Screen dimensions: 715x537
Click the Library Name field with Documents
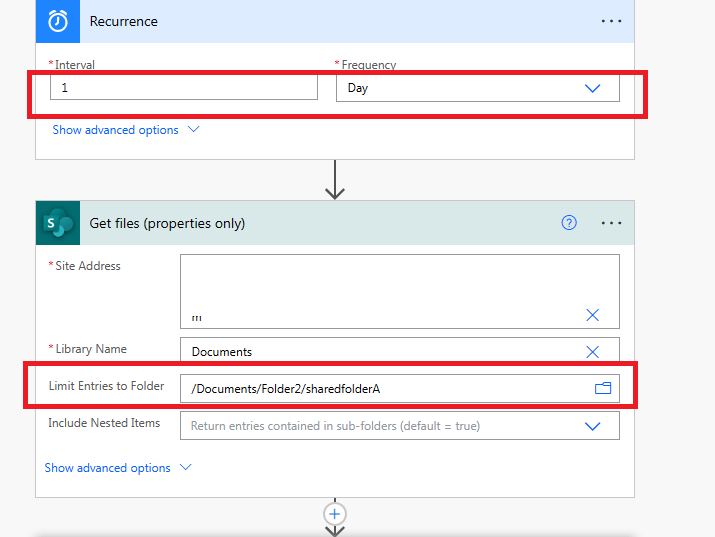[x=399, y=351]
